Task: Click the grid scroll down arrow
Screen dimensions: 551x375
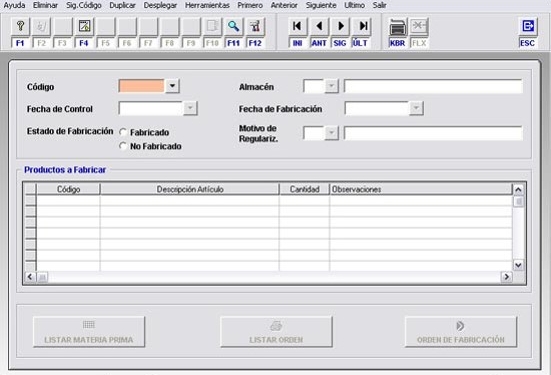Action: (518, 265)
